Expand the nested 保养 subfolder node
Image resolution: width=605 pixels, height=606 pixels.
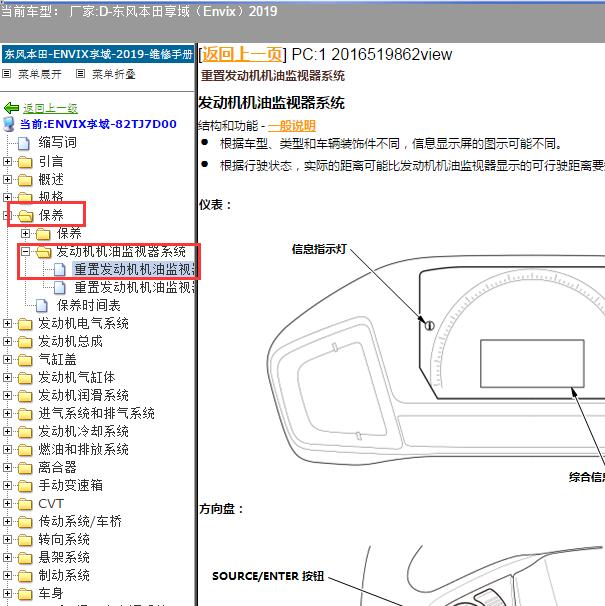(26, 233)
